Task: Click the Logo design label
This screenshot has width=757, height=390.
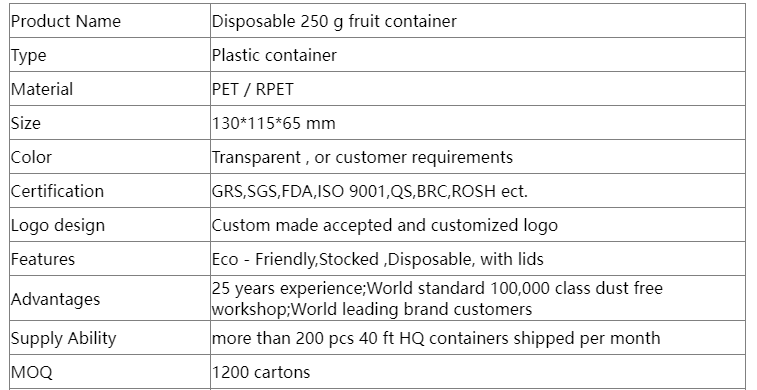Action: click(57, 225)
